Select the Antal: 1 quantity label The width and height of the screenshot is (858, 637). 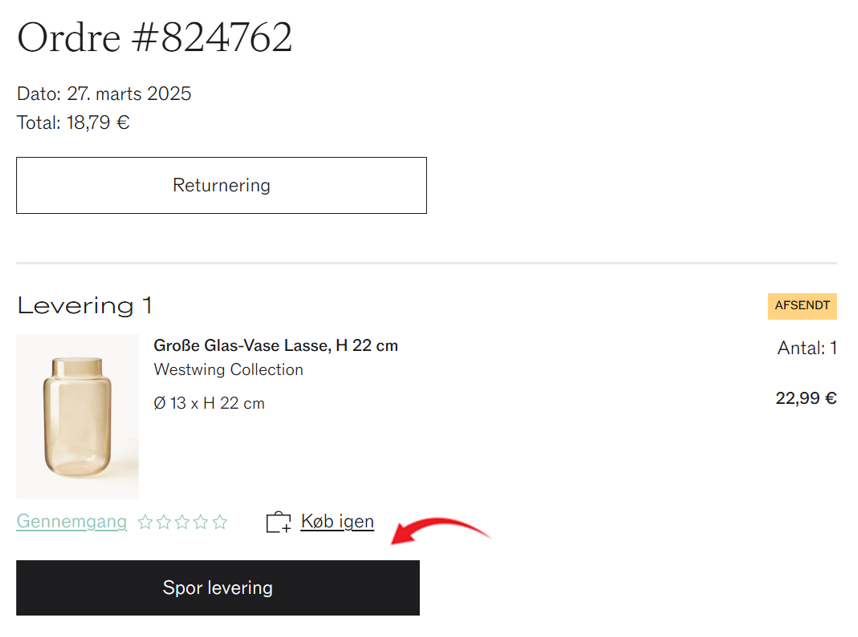(807, 348)
